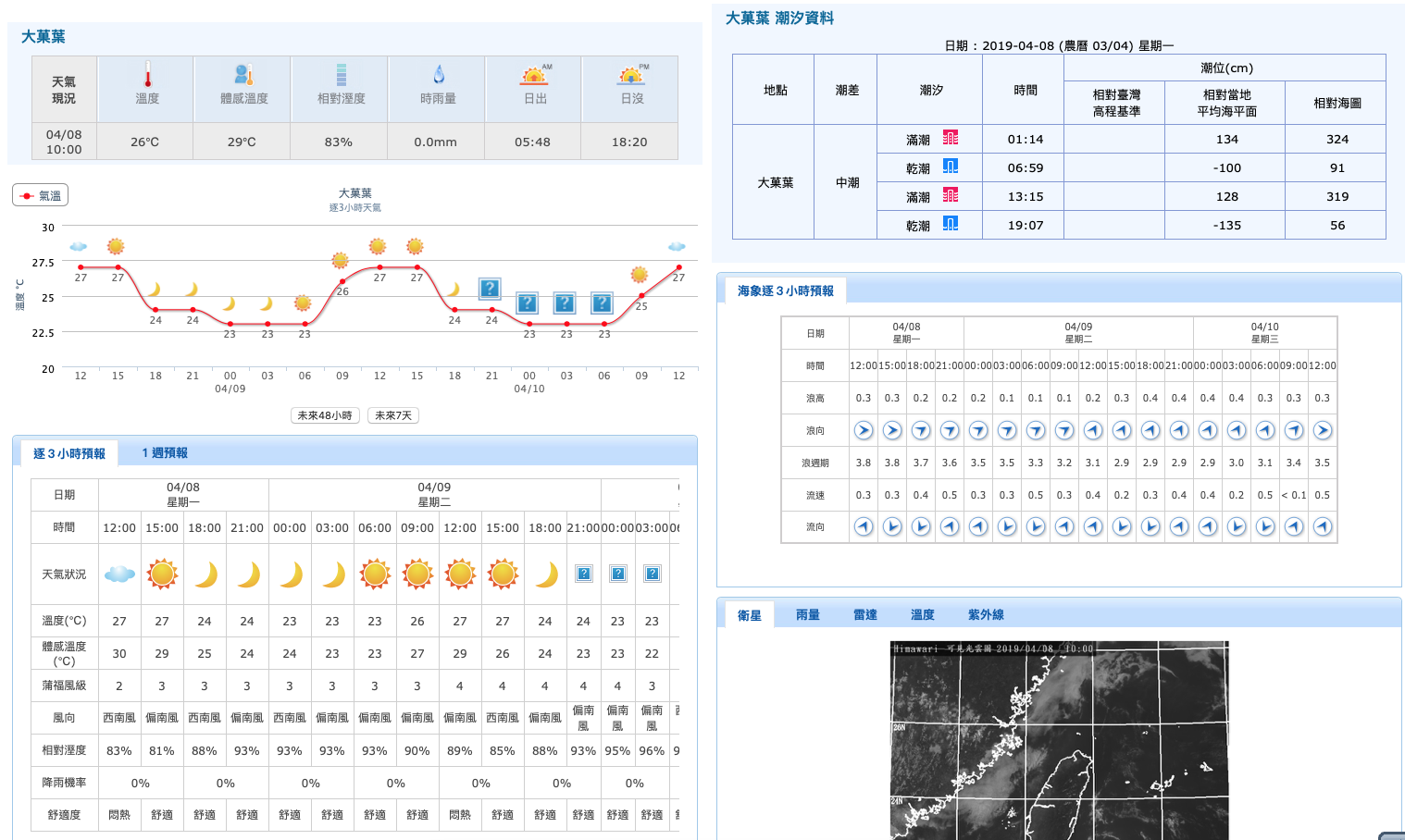Click the 浪週期 row label
The width and height of the screenshot is (1405, 840).
click(x=815, y=463)
